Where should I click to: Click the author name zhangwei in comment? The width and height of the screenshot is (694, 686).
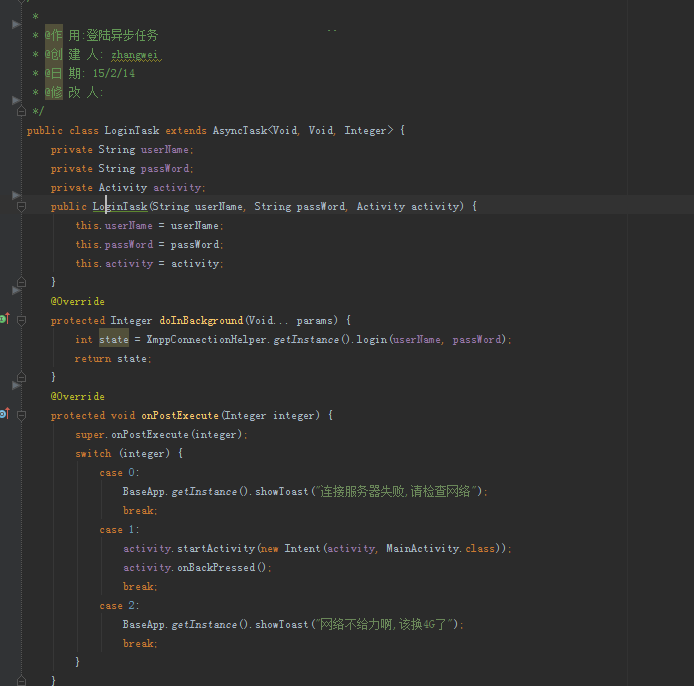coord(135,55)
